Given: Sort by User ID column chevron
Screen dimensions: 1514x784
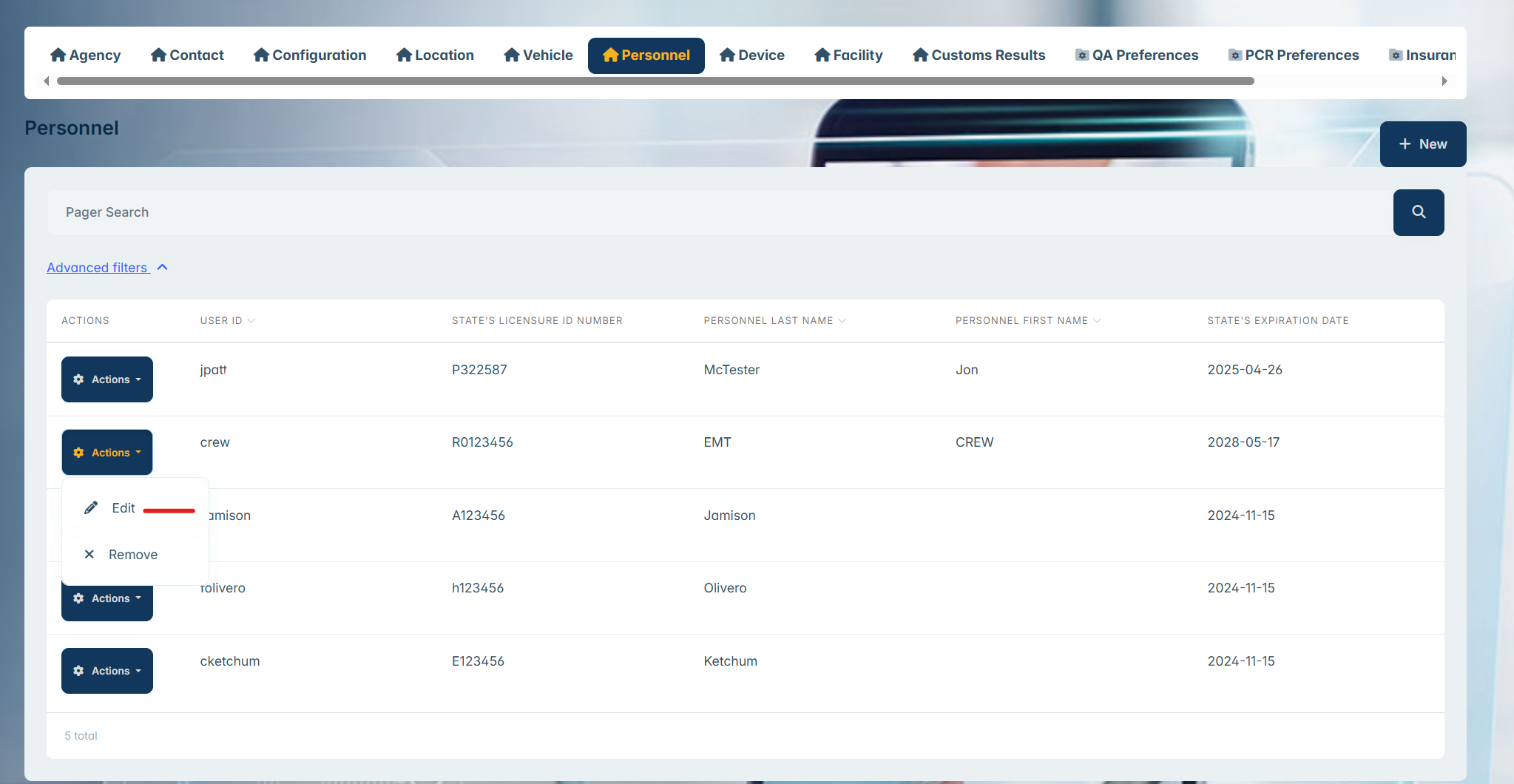Looking at the screenshot, I should (x=251, y=320).
